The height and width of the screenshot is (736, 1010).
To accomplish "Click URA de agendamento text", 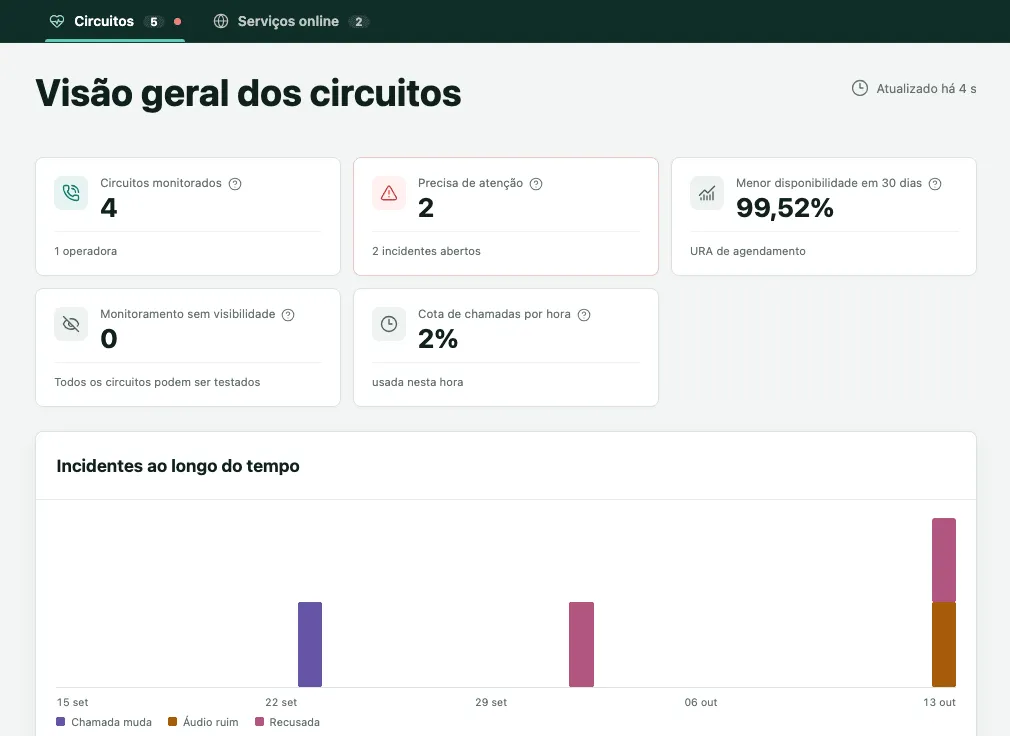I will [x=748, y=251].
